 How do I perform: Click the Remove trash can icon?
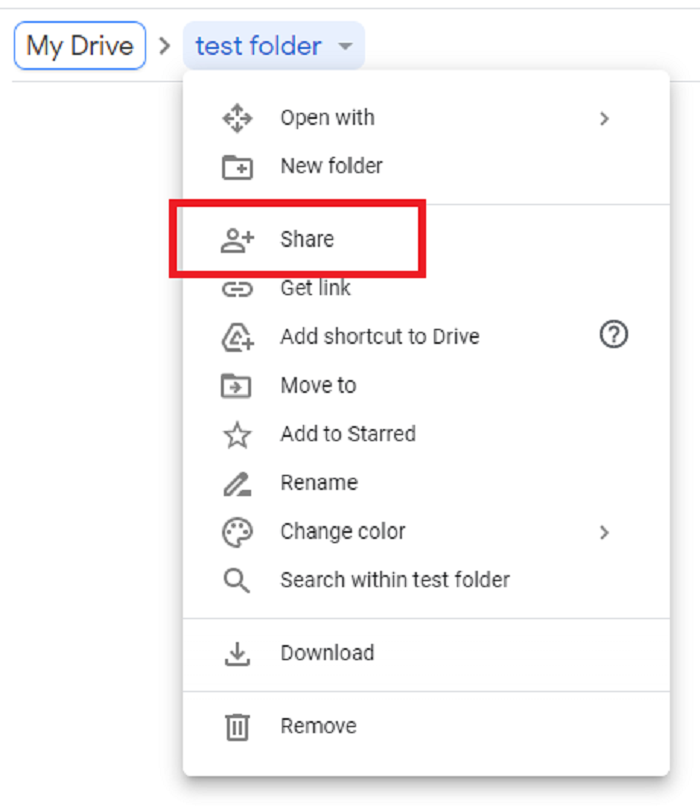(x=237, y=727)
